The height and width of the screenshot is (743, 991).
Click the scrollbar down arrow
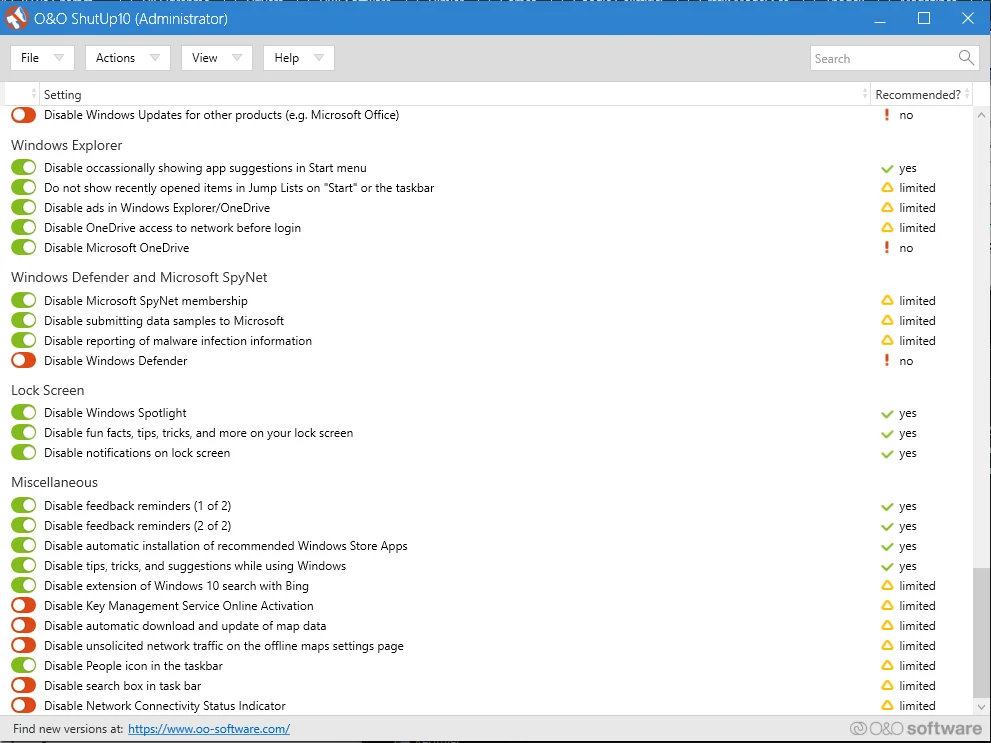(x=981, y=707)
